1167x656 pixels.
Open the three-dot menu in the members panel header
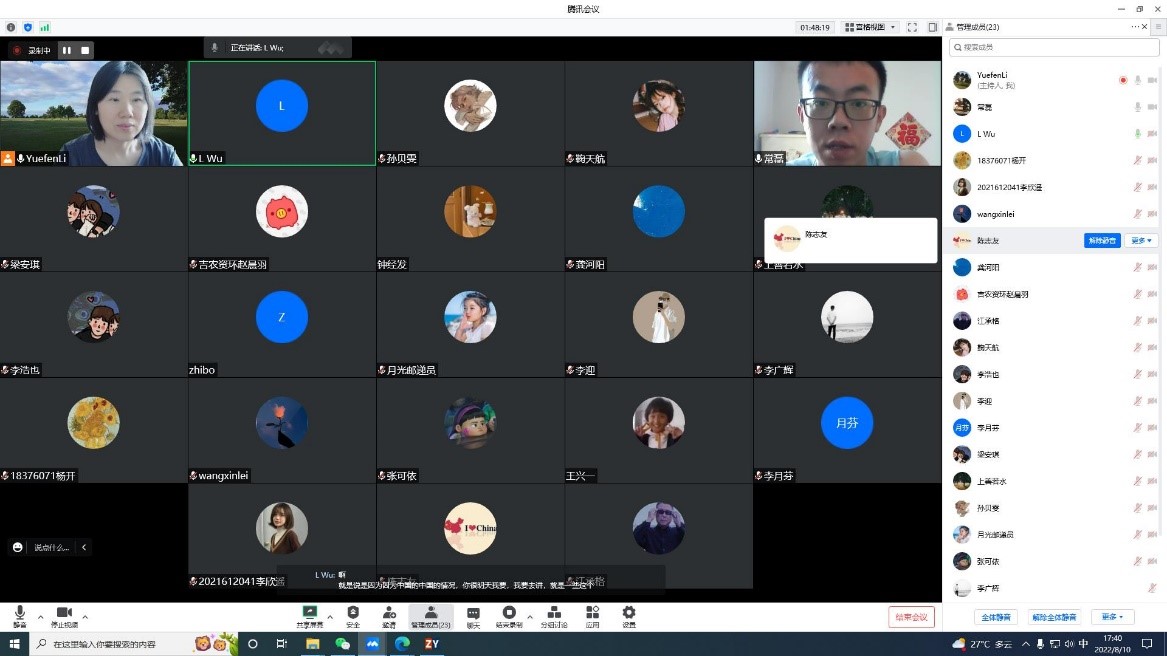(1136, 27)
